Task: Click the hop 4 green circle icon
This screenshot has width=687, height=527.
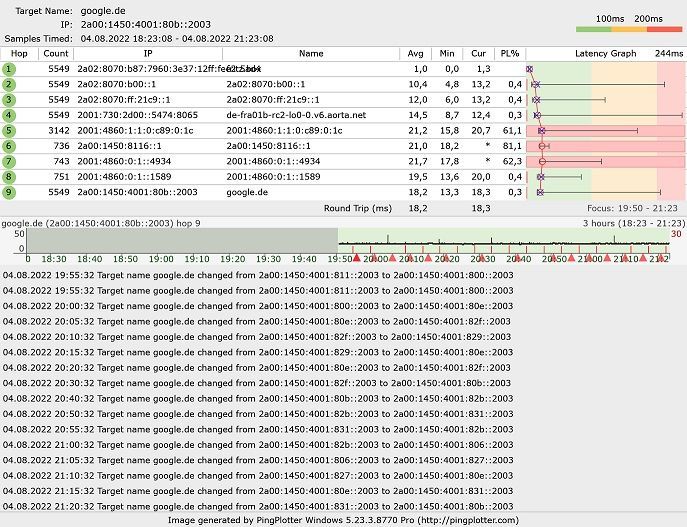Action: click(8, 115)
